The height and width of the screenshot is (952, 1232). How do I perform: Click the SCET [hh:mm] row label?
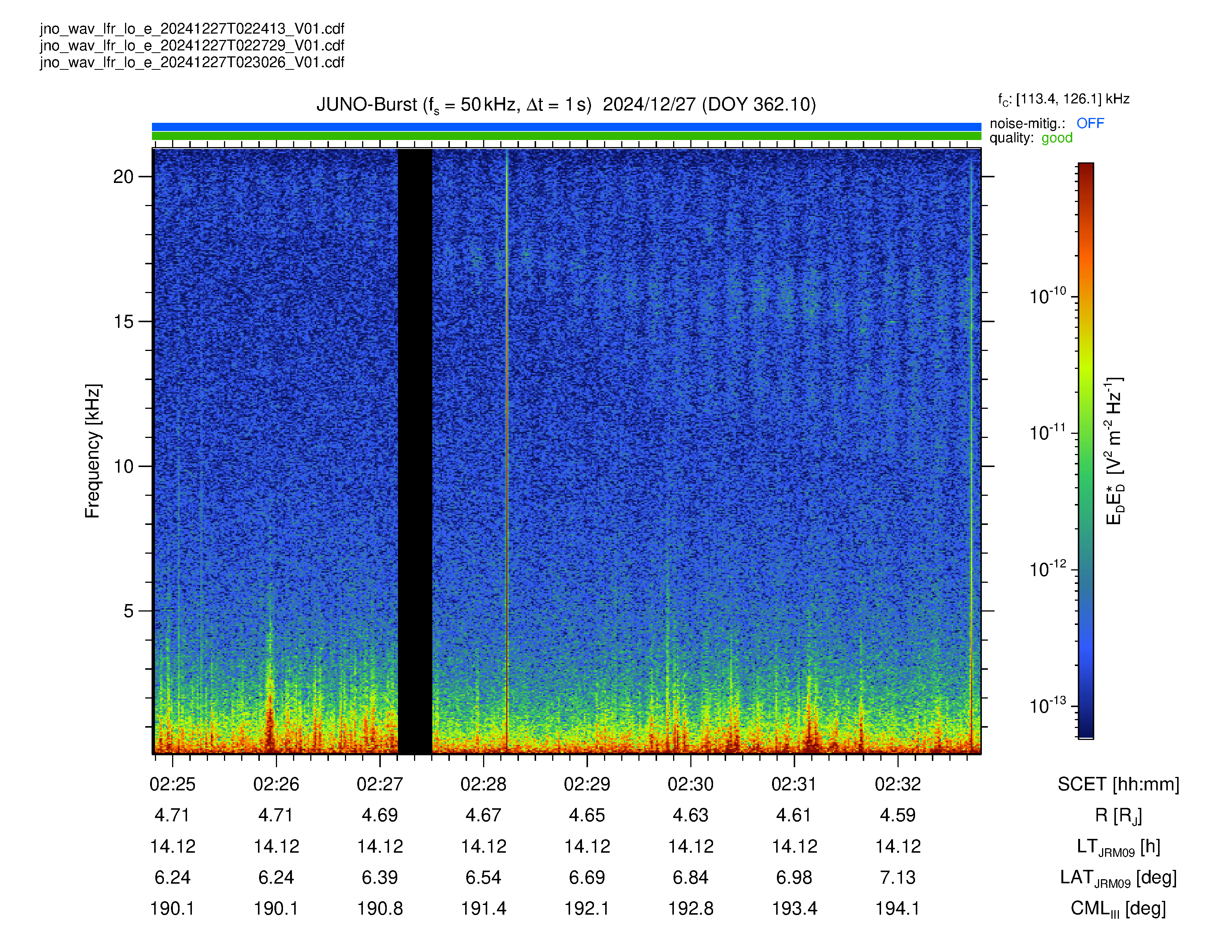point(1119,784)
